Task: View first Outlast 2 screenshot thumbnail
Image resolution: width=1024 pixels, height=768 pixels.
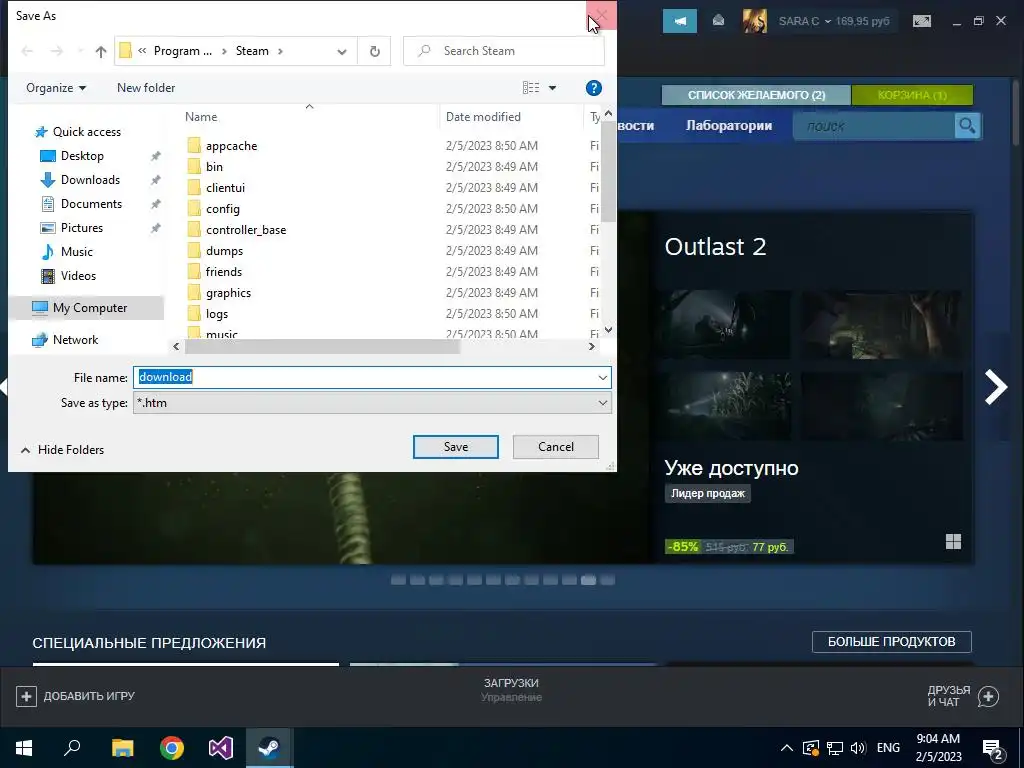Action: (728, 324)
